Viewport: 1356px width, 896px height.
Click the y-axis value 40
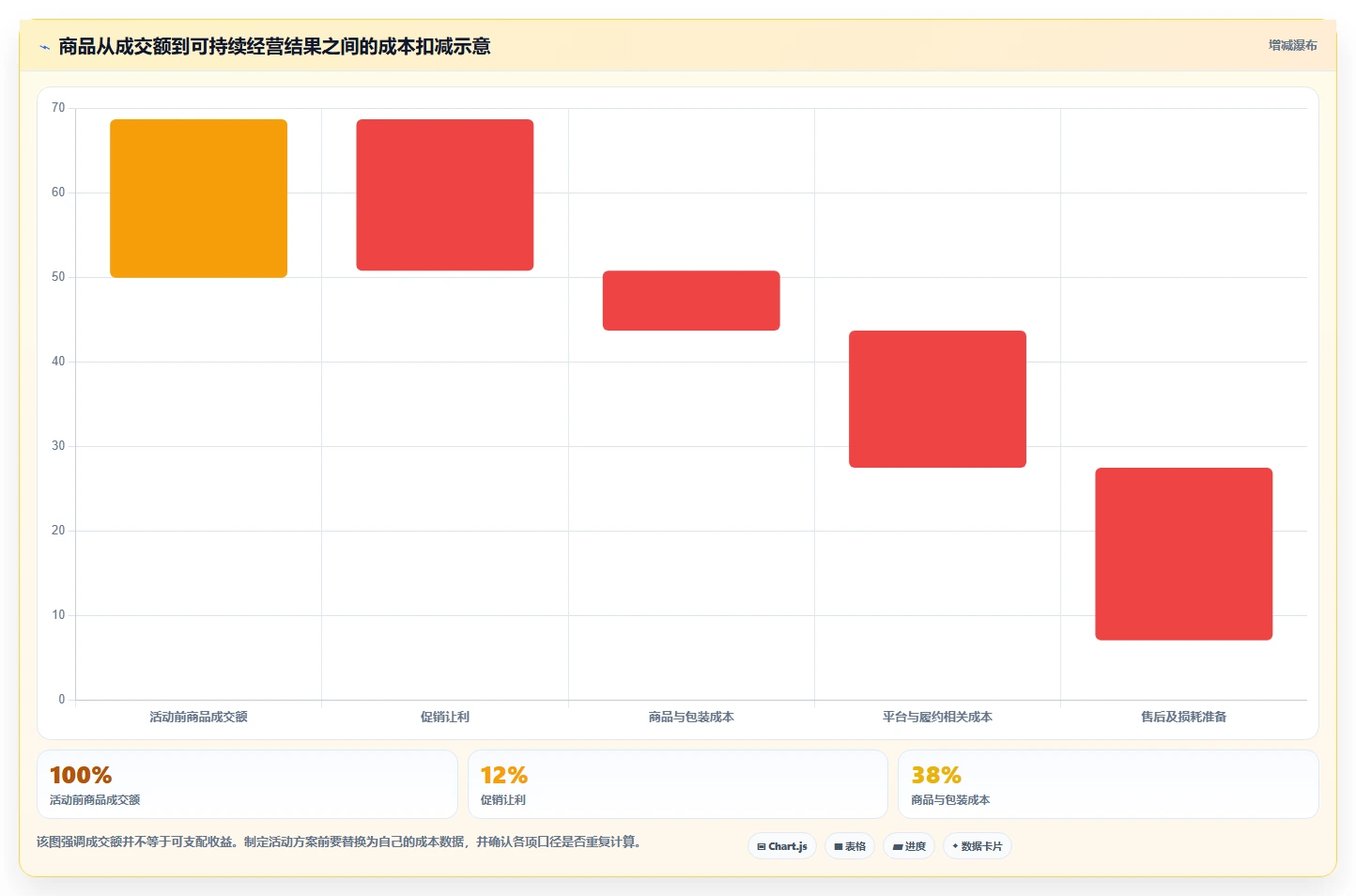(58, 362)
